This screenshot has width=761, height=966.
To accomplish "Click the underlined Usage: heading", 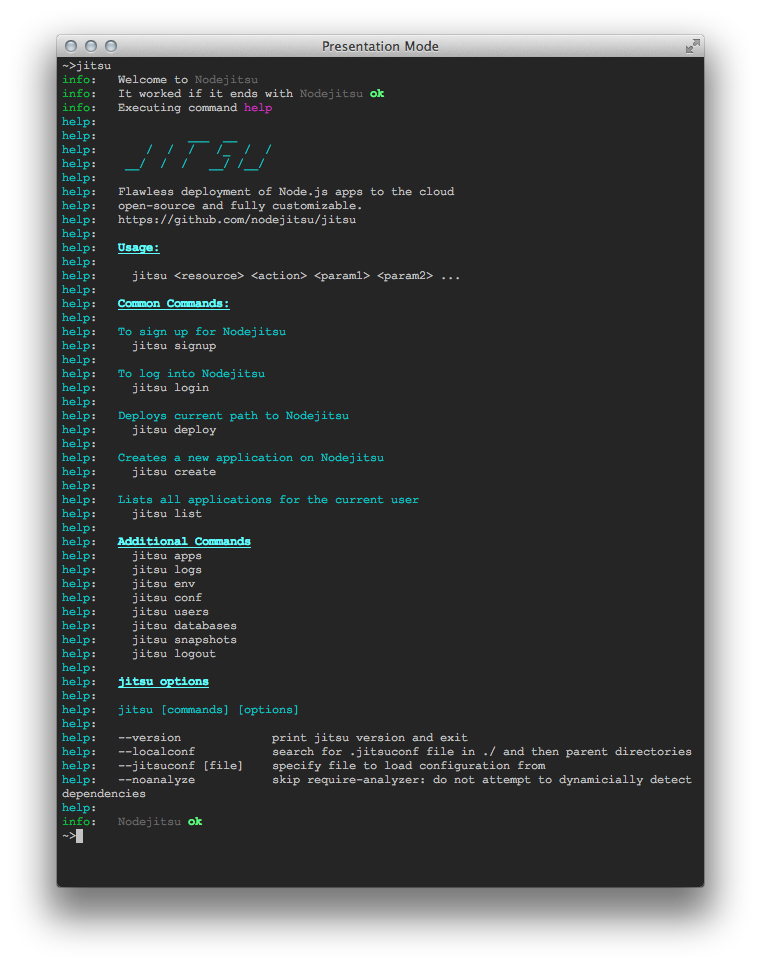I will click(138, 248).
